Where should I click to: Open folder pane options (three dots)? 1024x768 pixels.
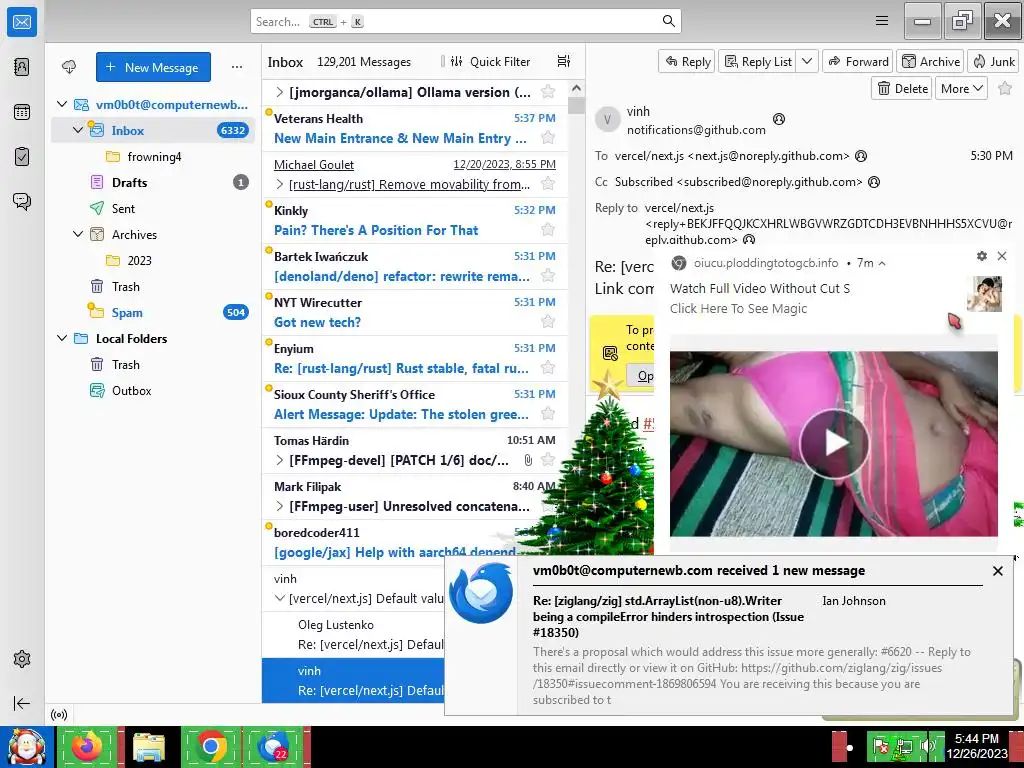[x=236, y=67]
